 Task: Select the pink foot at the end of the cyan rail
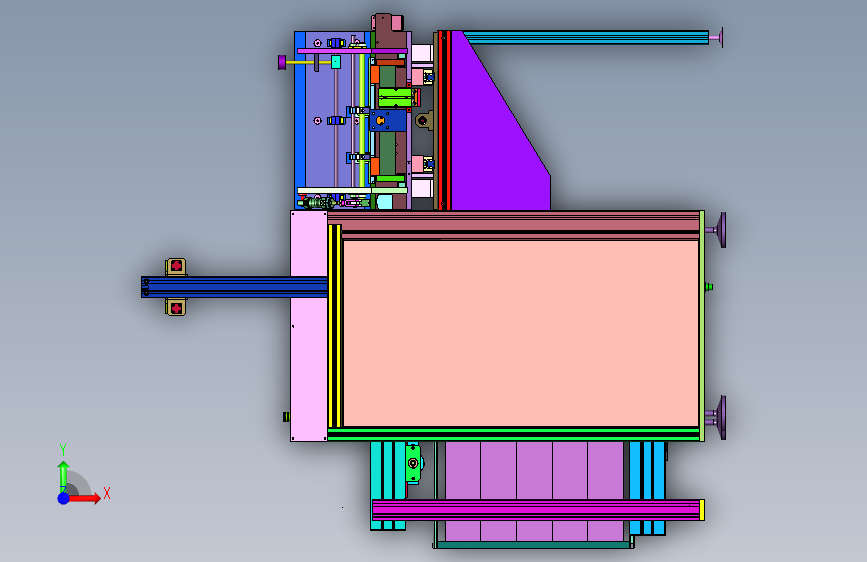[717, 38]
